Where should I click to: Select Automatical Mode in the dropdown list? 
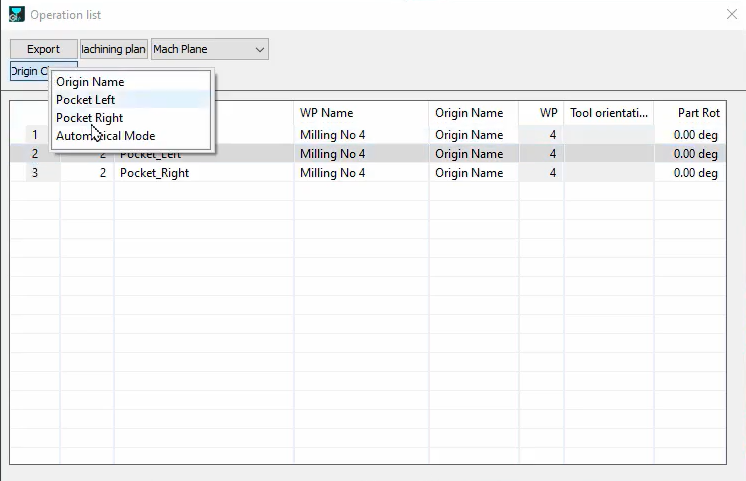point(105,136)
